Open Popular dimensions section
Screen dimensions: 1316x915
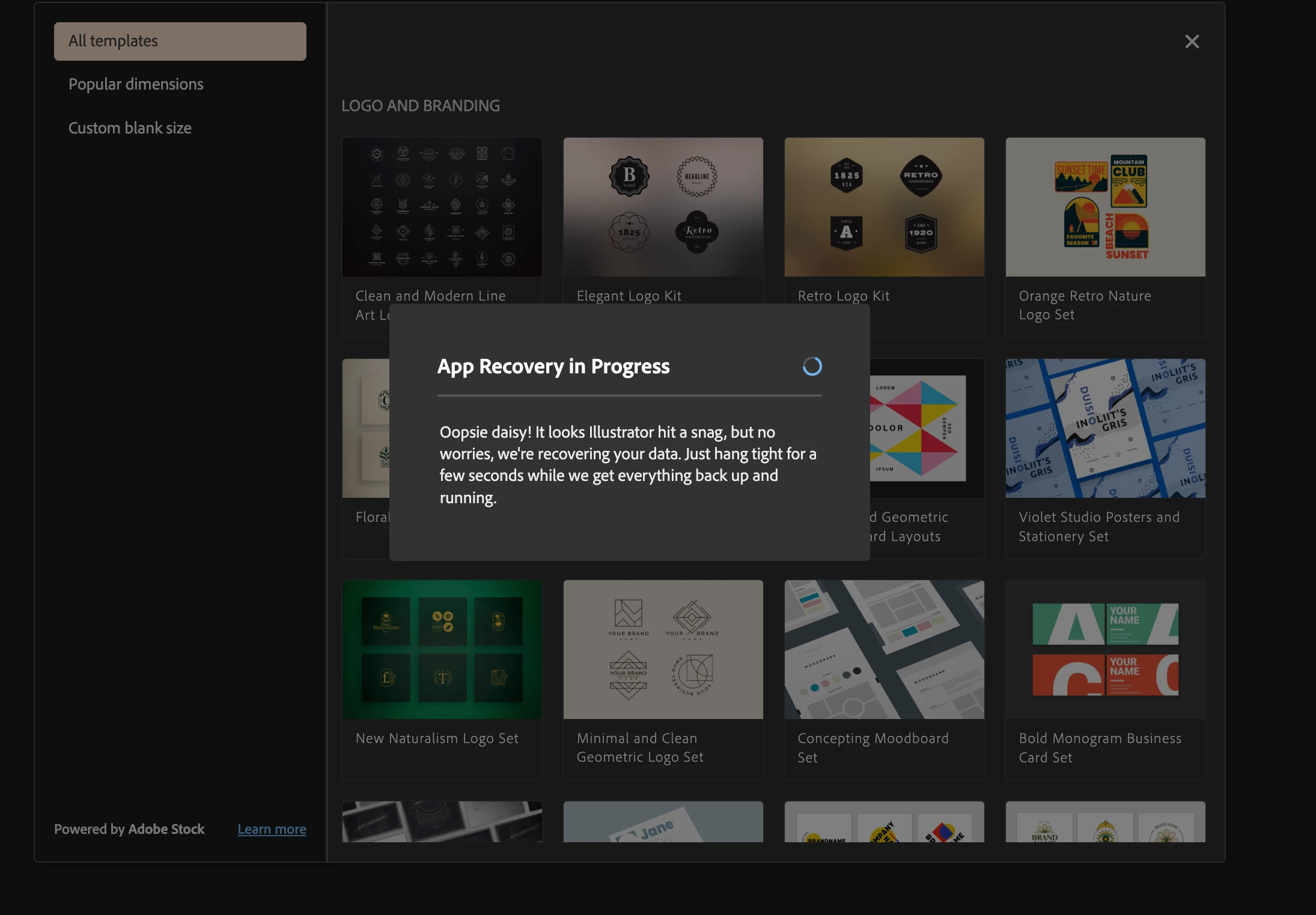(x=136, y=84)
